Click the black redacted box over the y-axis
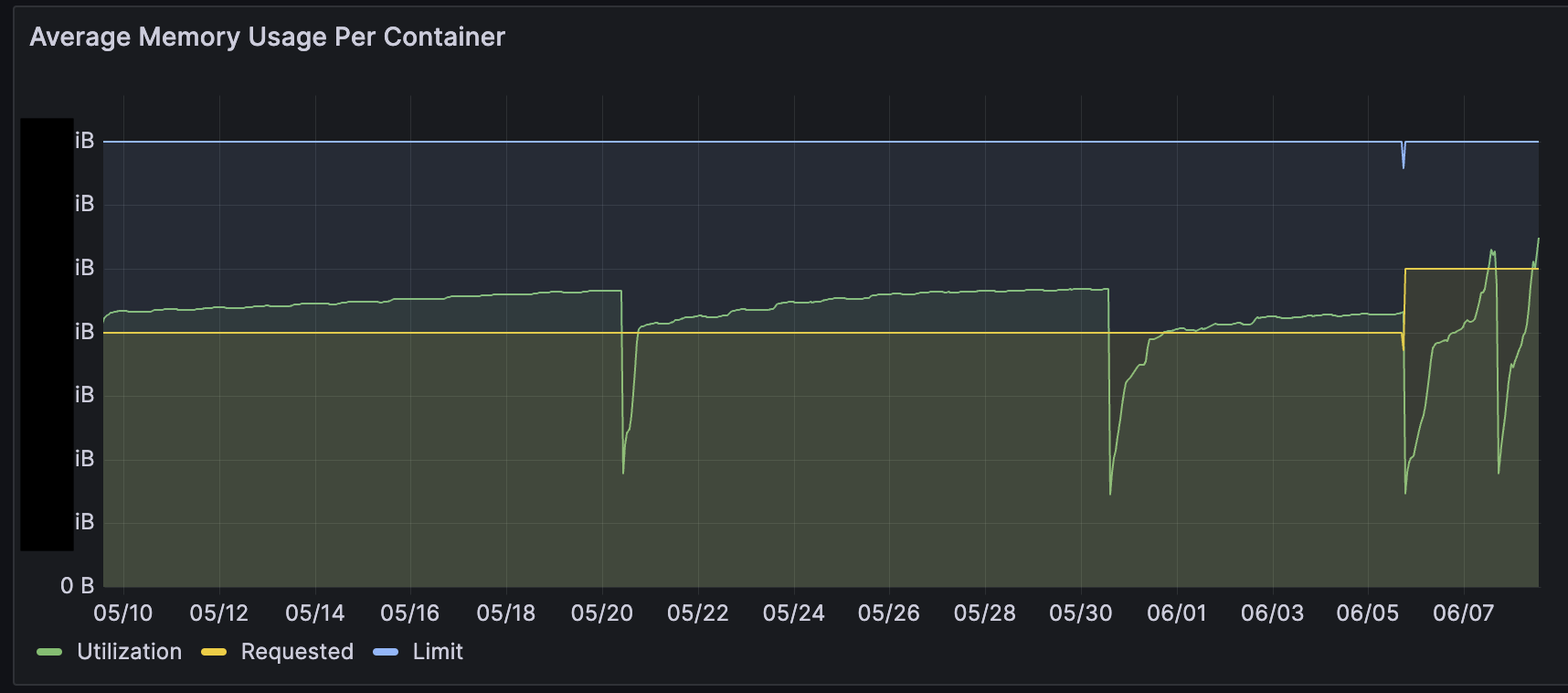This screenshot has width=1568, height=693. tap(47, 335)
